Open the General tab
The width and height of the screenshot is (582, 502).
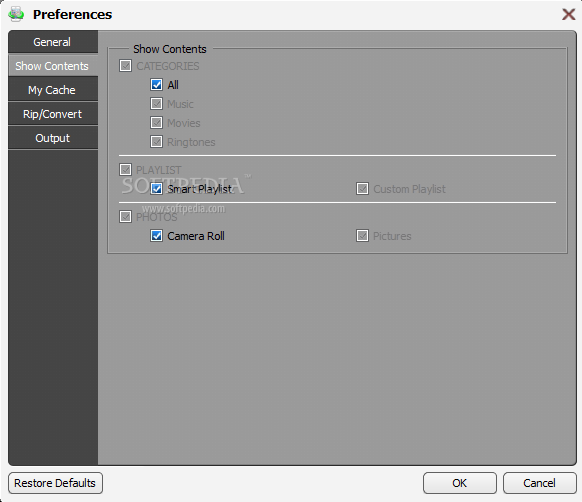(x=53, y=42)
